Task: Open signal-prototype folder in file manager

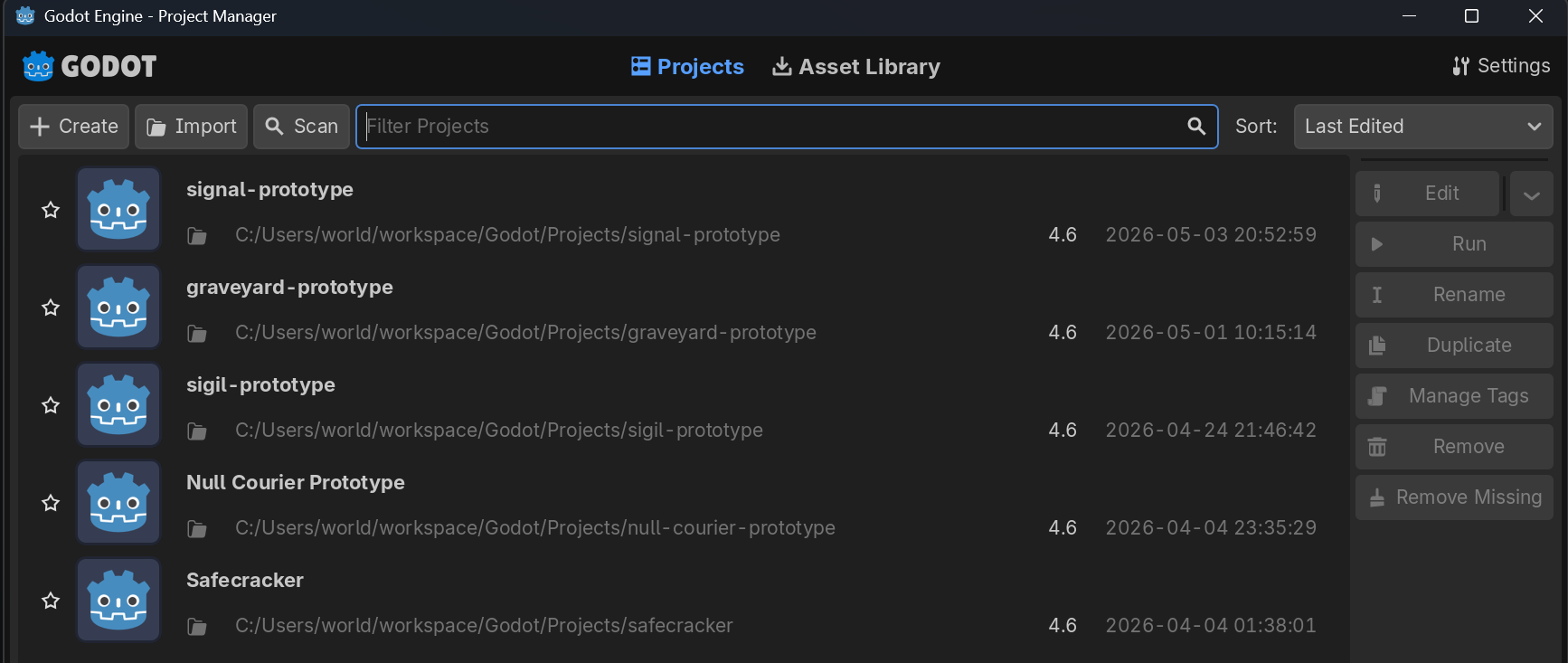Action: point(197,236)
